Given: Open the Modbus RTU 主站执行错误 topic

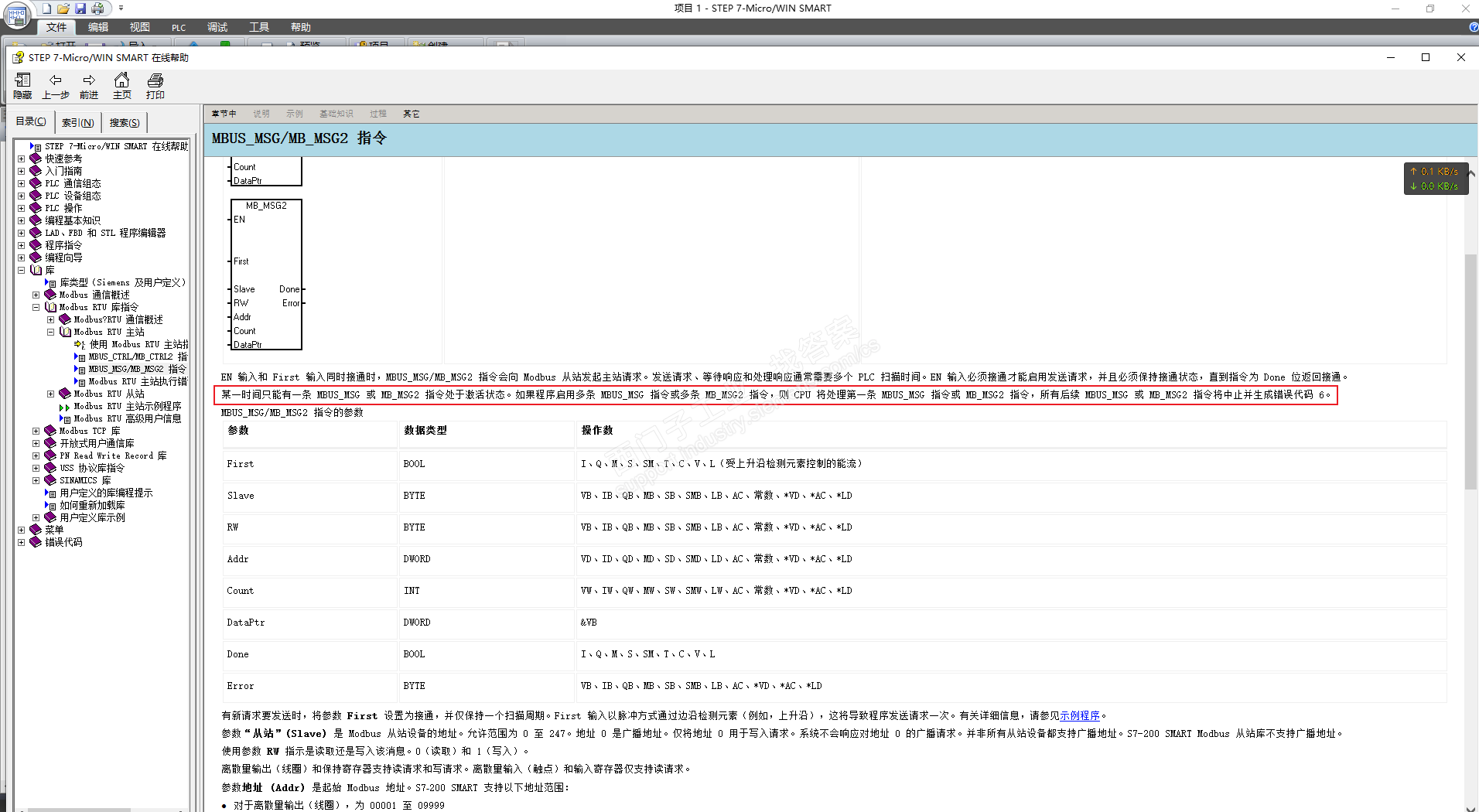Looking at the screenshot, I should [x=138, y=381].
